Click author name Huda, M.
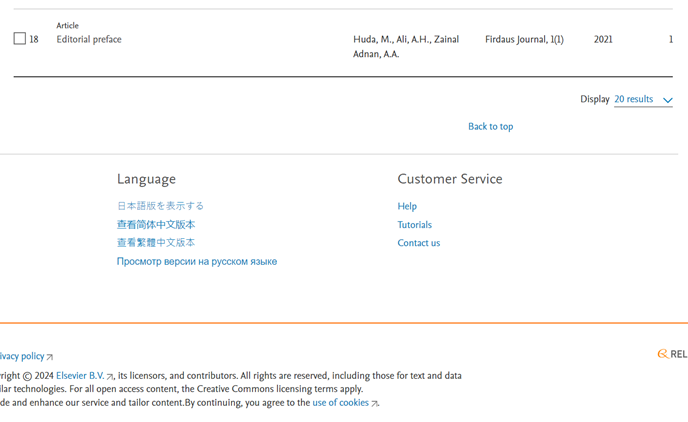 point(371,40)
